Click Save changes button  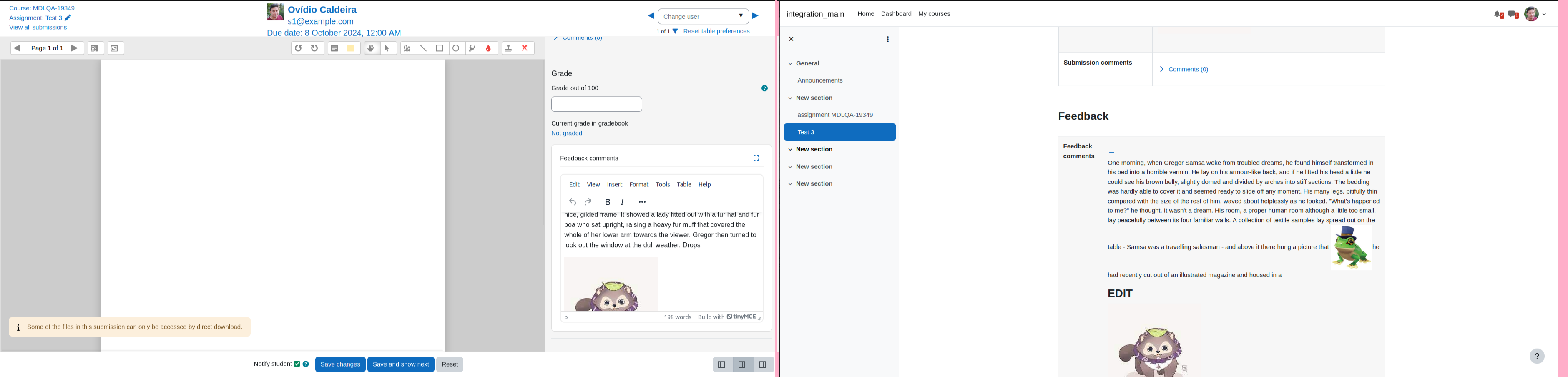340,364
